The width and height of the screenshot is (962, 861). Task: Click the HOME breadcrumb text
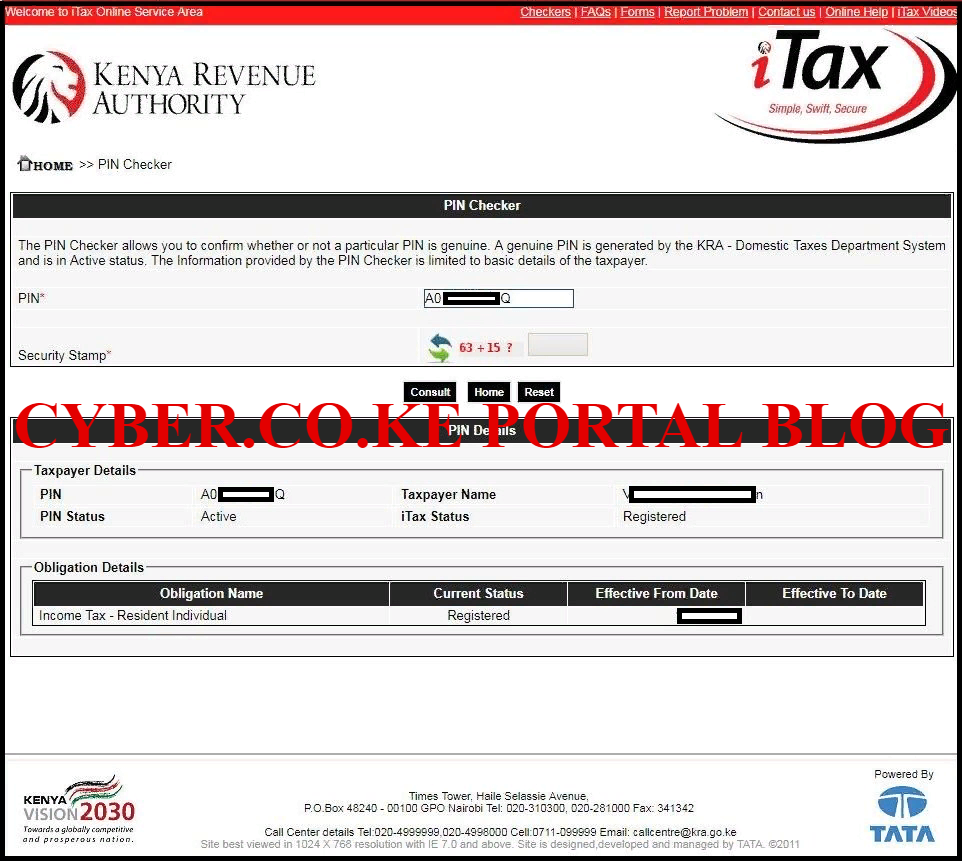53,166
